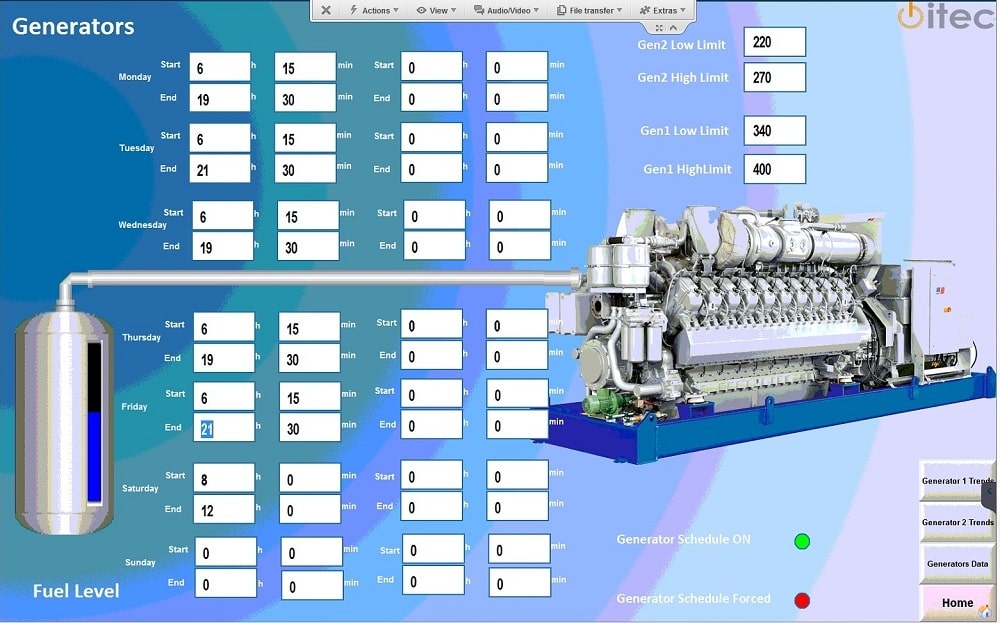The height and width of the screenshot is (623, 1000).
Task: Open Generator 2 Trends page
Action: click(x=956, y=522)
